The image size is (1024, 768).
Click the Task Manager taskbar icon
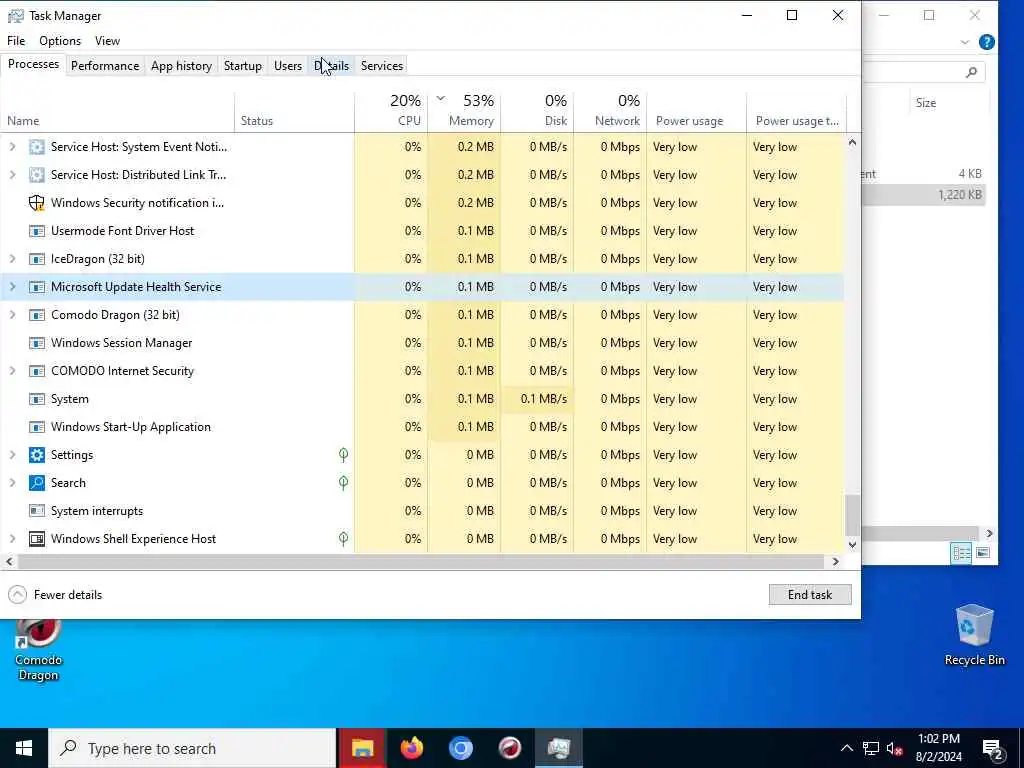[x=558, y=748]
